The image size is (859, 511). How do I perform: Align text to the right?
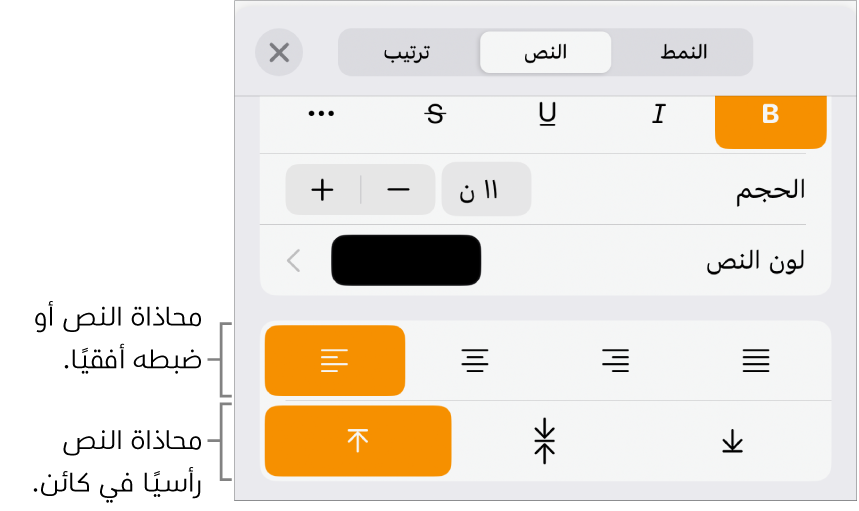click(615, 361)
